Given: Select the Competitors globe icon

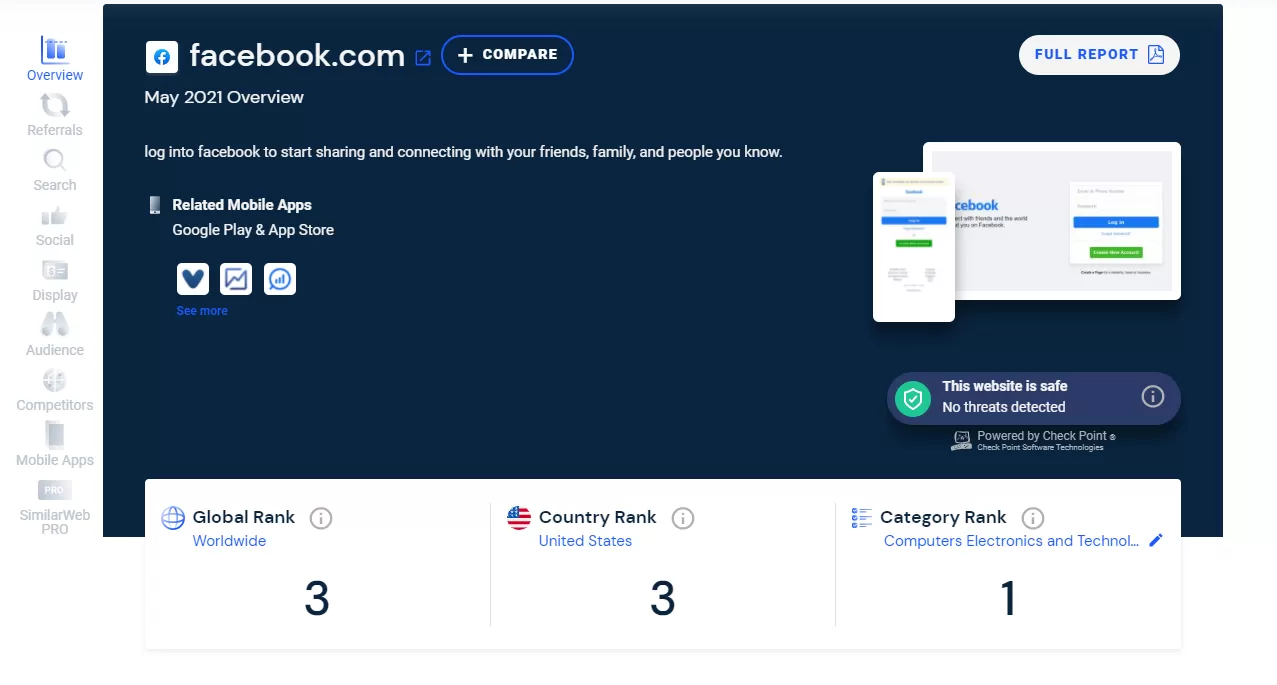Looking at the screenshot, I should (x=54, y=381).
